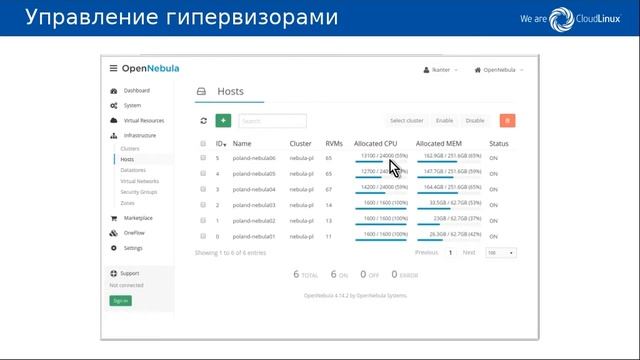Sort by the Name column header
The image size is (640, 360).
tap(242, 144)
